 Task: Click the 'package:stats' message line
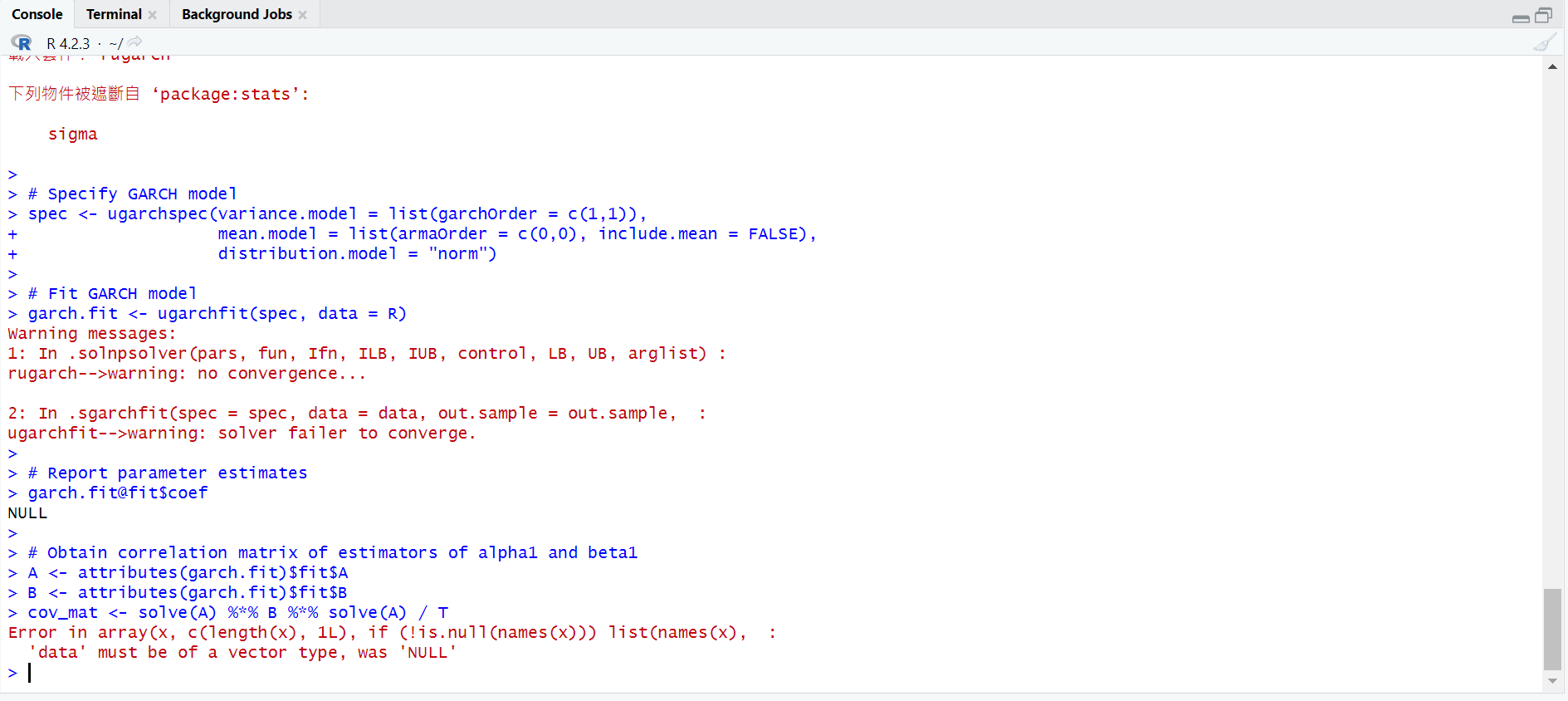(159, 94)
